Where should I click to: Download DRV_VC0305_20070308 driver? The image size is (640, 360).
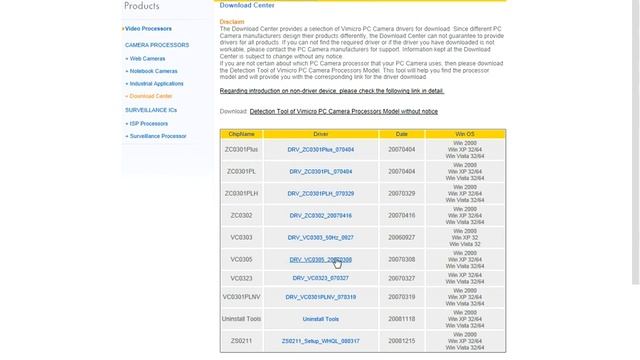321,260
